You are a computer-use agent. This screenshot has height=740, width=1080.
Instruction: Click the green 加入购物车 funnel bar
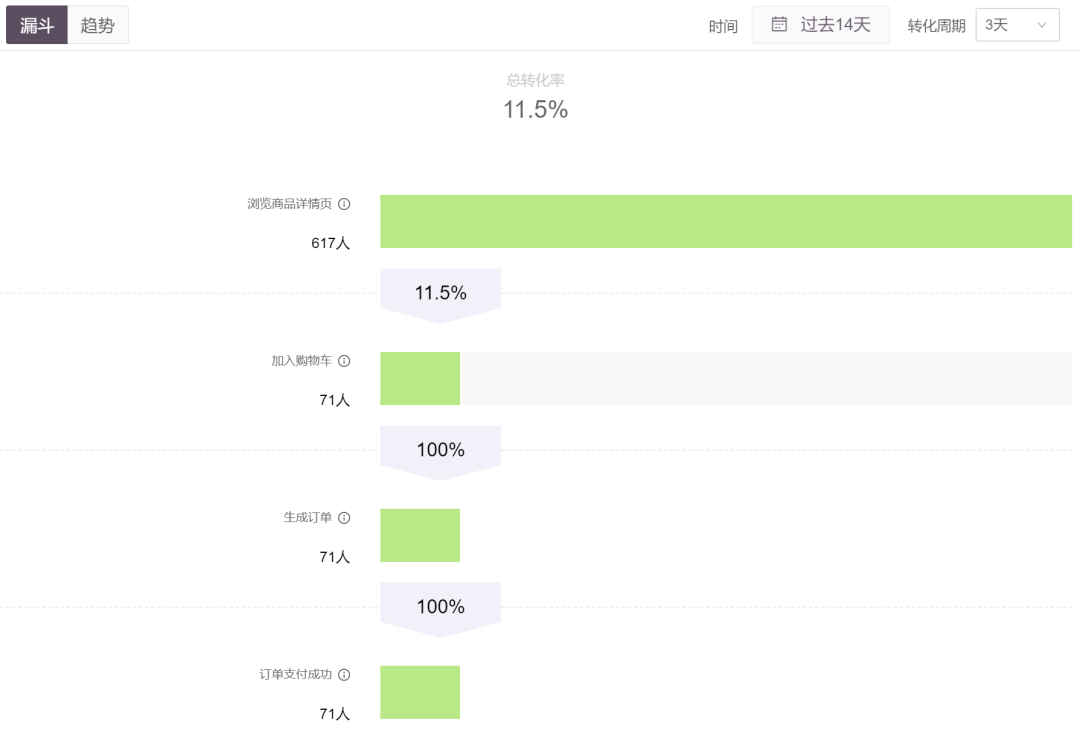pos(420,378)
